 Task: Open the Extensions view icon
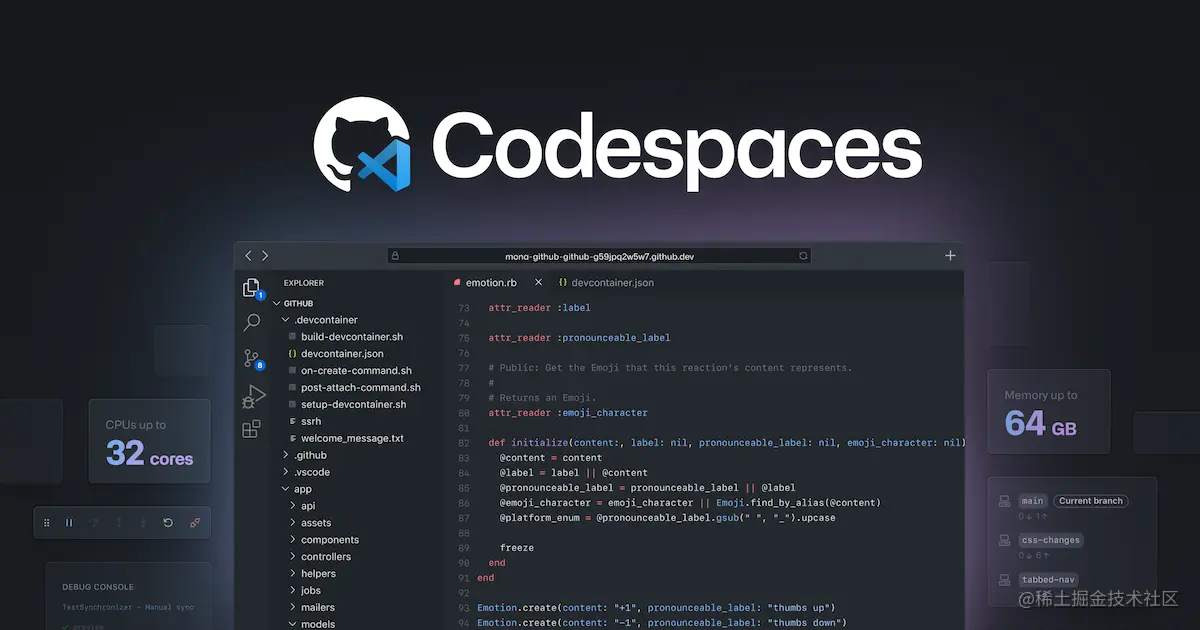point(252,429)
